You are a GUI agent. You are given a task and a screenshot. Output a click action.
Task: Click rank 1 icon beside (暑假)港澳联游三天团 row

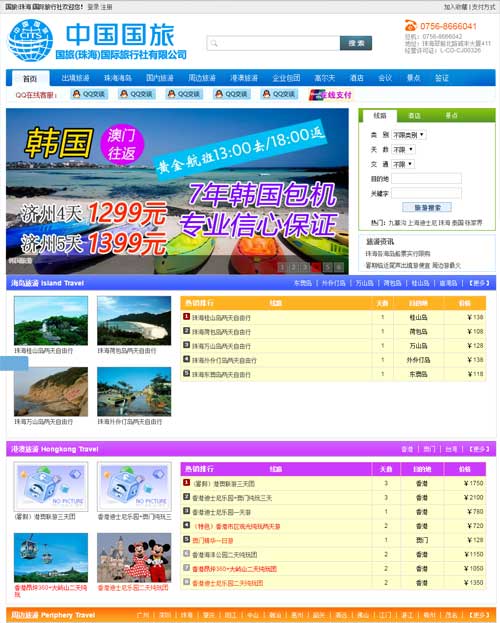pyautogui.click(x=186, y=483)
